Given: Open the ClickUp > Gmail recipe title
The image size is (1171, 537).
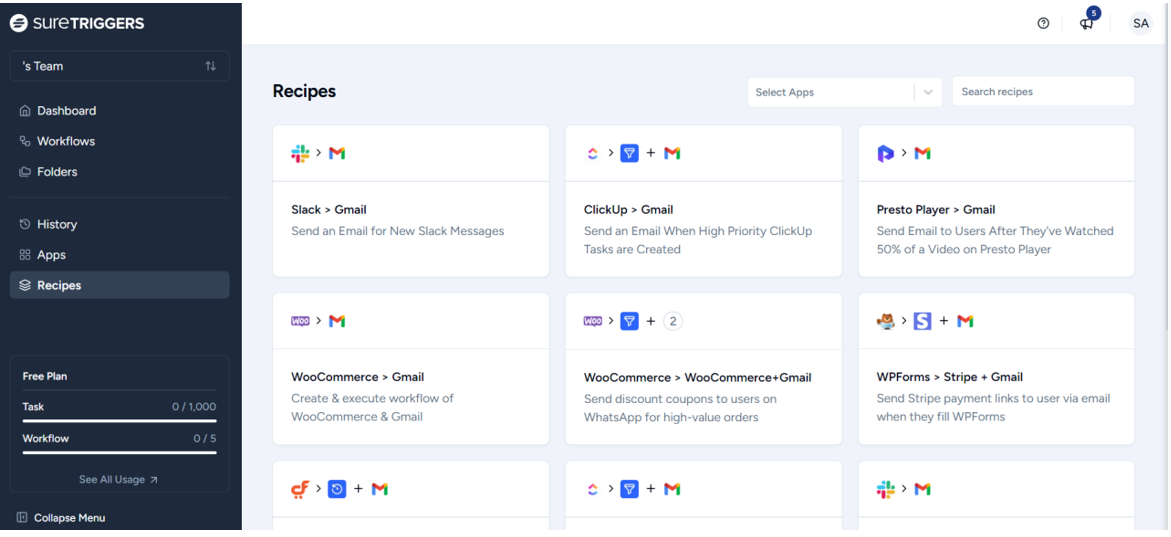Looking at the screenshot, I should (629, 210).
